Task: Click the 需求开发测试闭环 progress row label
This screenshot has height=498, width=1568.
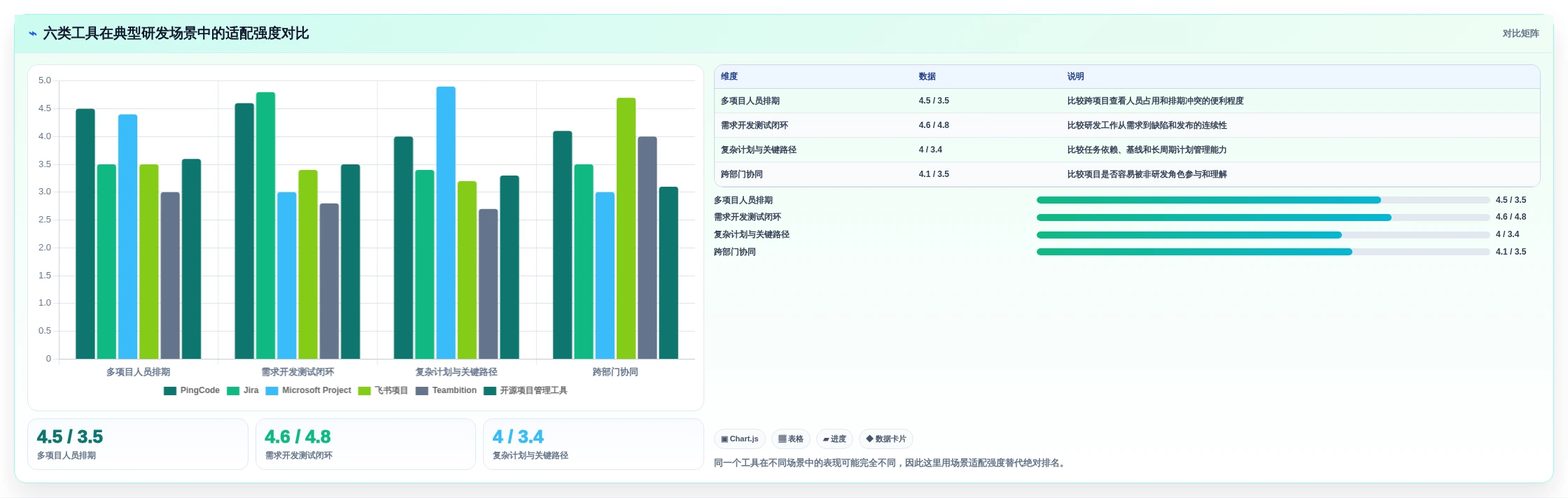Action: [748, 218]
